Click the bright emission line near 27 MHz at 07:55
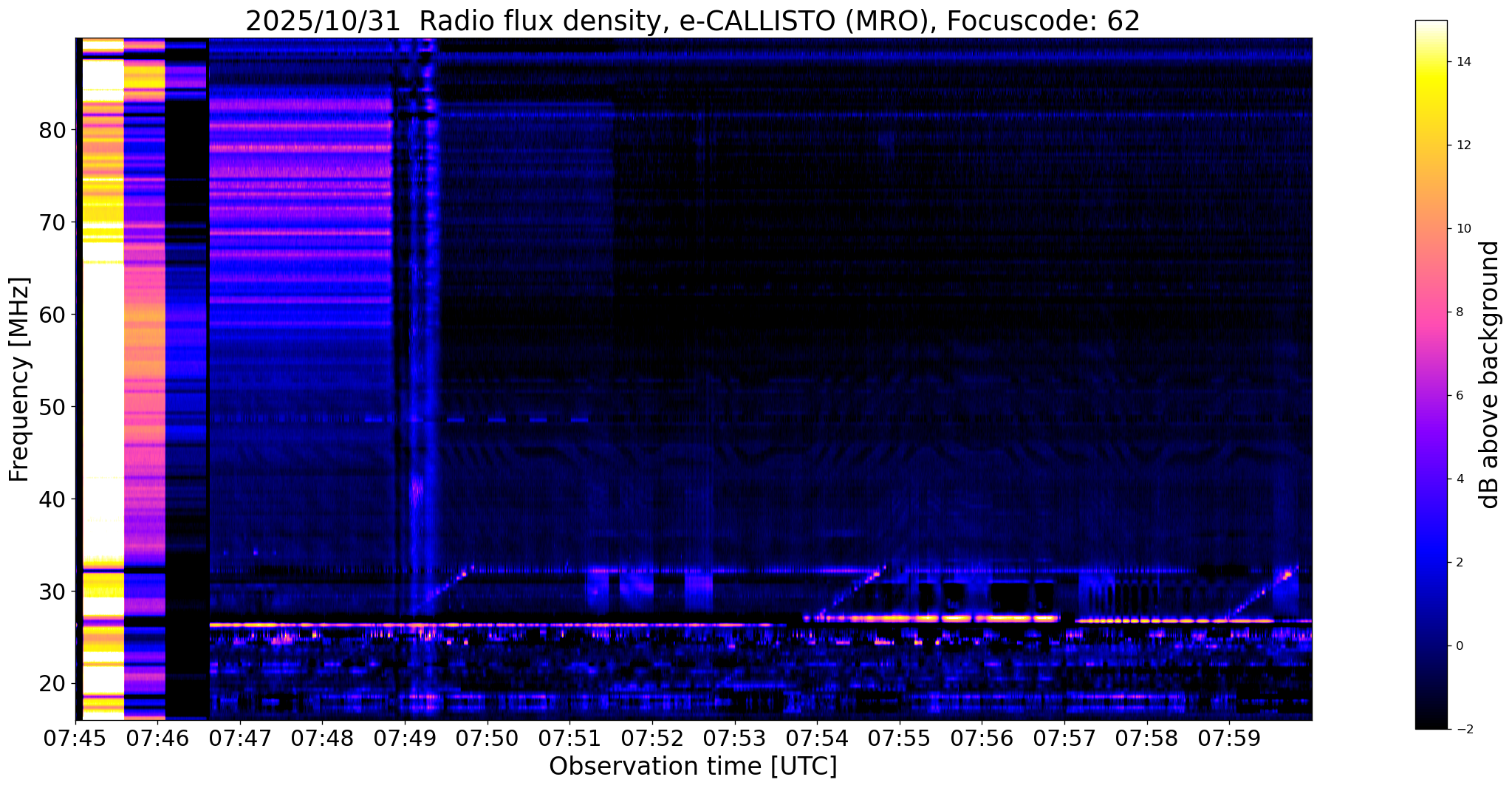Screen dimensions: 1512x788 click(932, 617)
